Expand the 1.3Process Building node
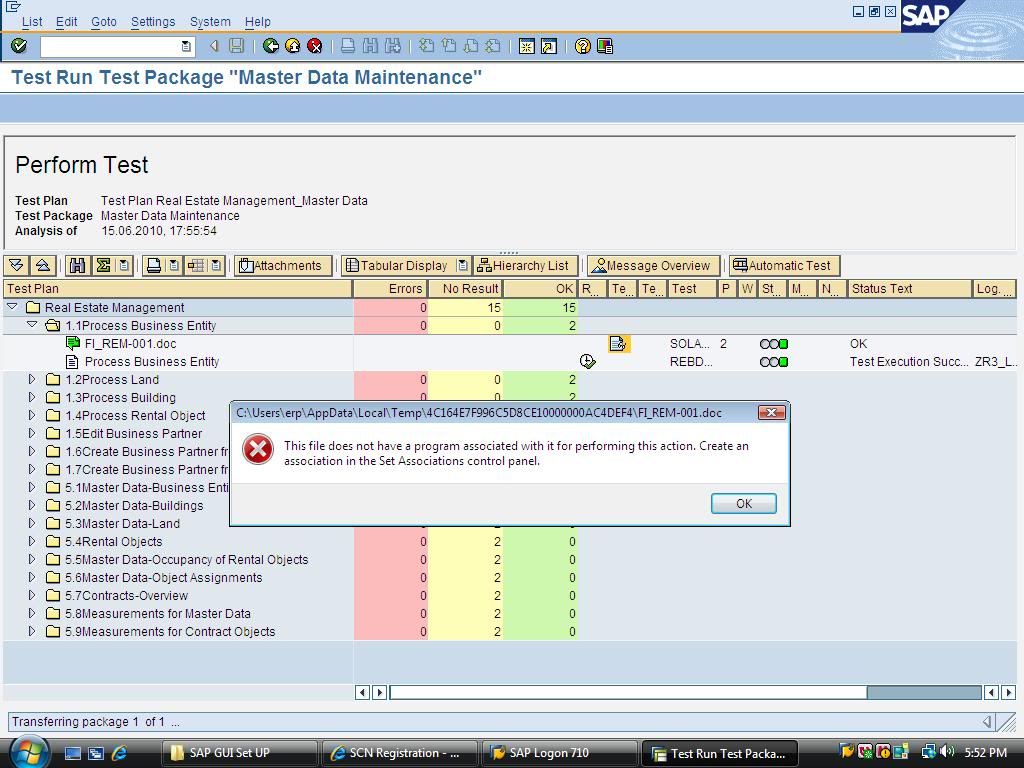 (31, 396)
